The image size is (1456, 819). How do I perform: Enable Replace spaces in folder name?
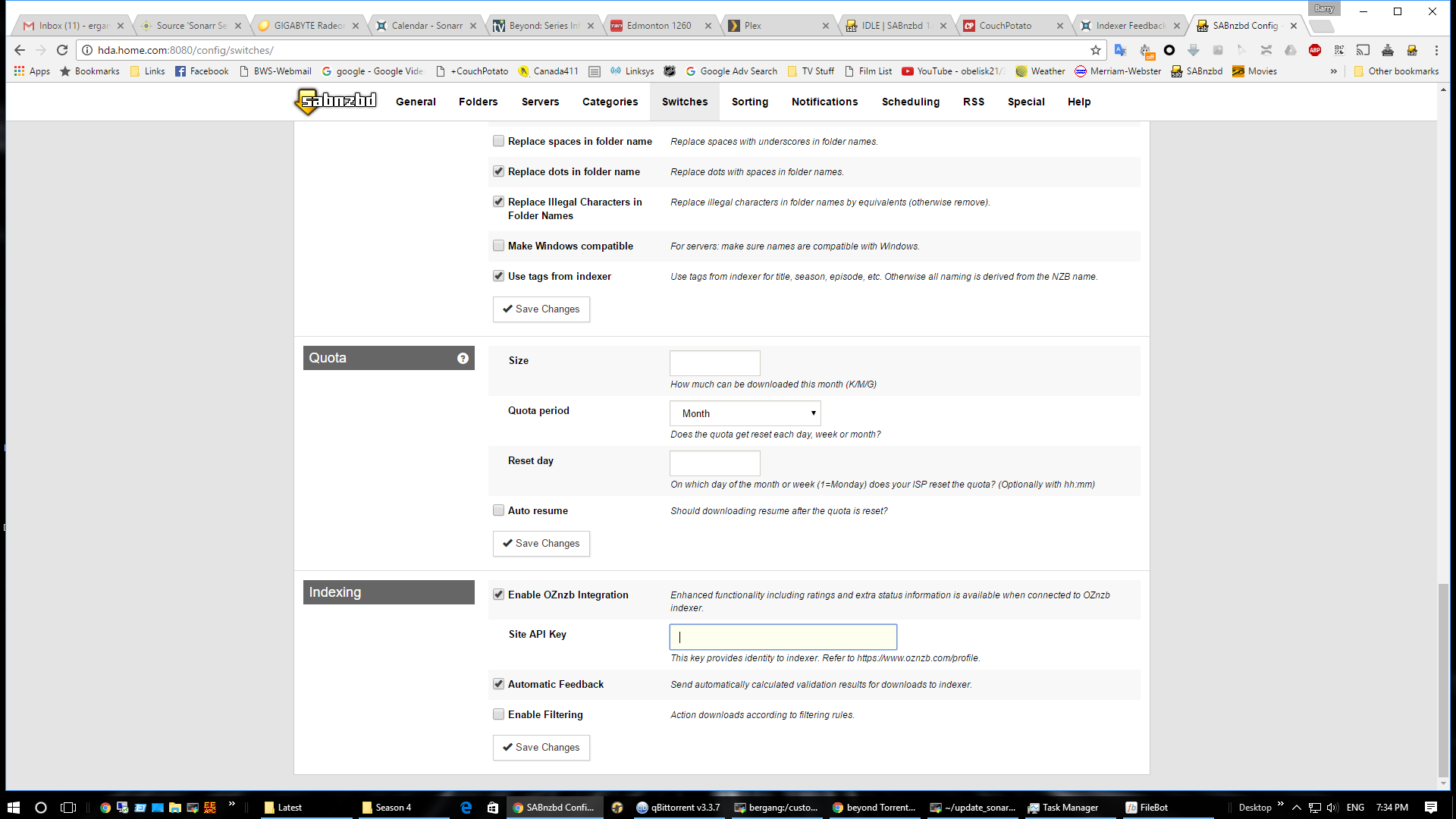pos(498,141)
